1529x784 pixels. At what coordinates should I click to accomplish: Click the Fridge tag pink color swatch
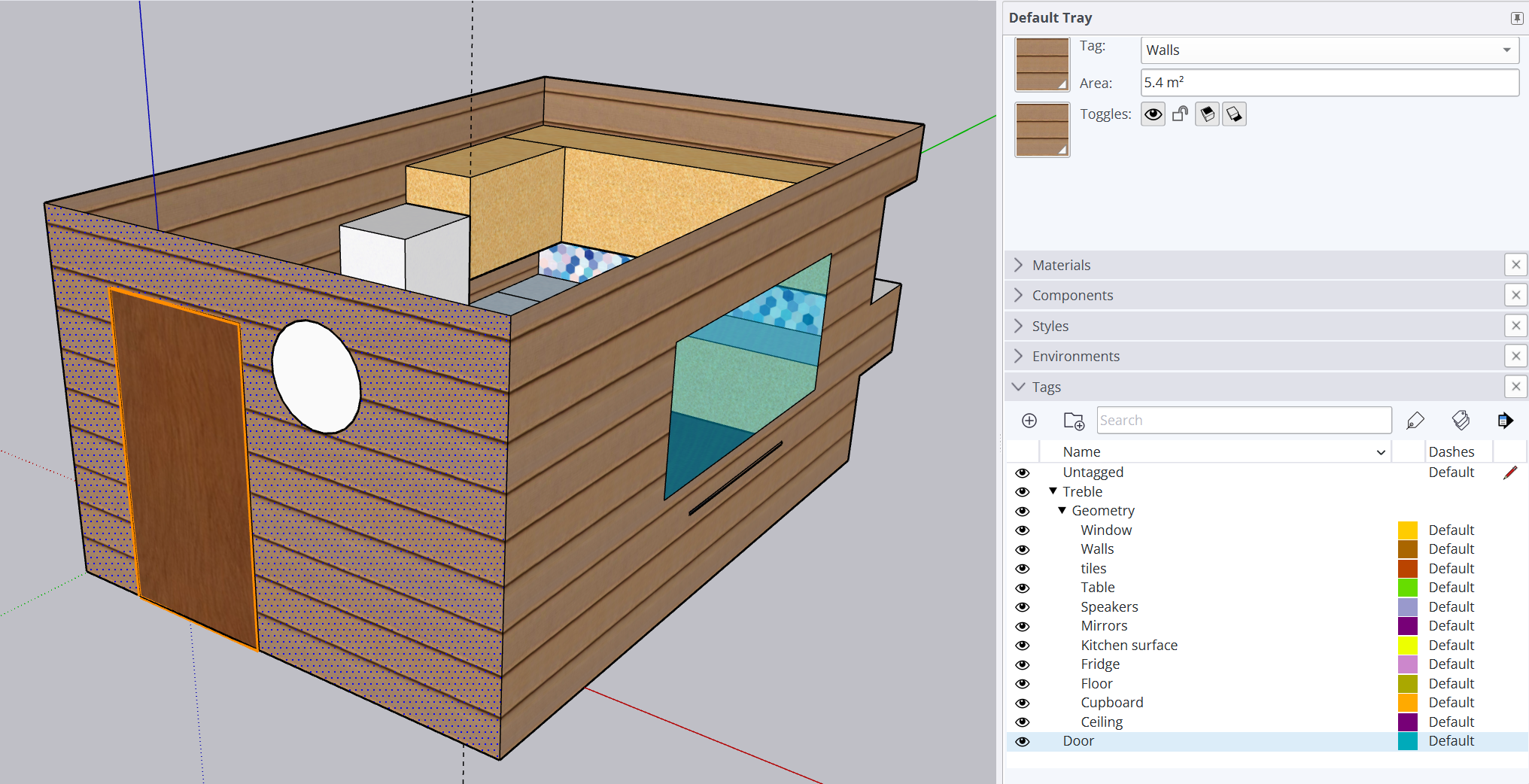pyautogui.click(x=1408, y=664)
